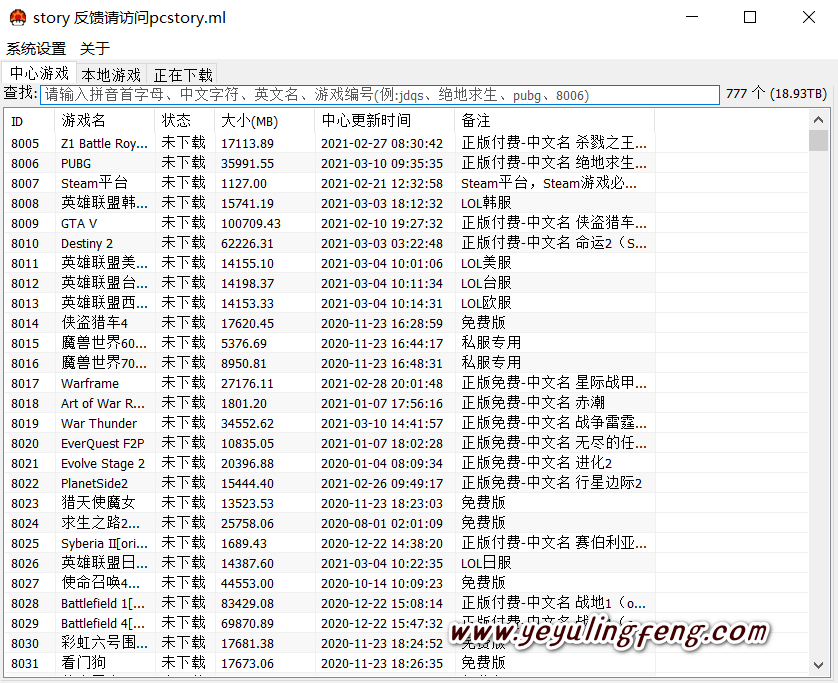
Task: Select the Evolve Stage 2 game row
Action: [406, 463]
